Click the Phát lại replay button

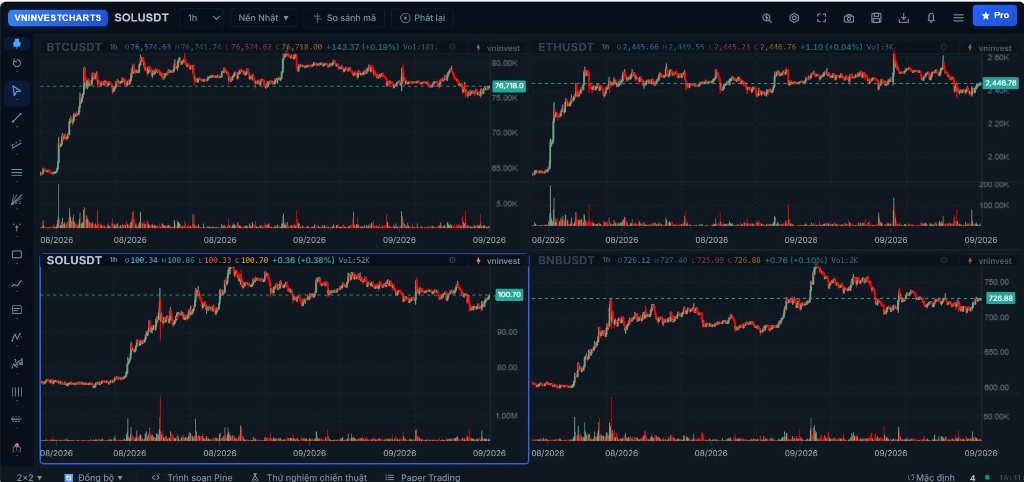423,18
